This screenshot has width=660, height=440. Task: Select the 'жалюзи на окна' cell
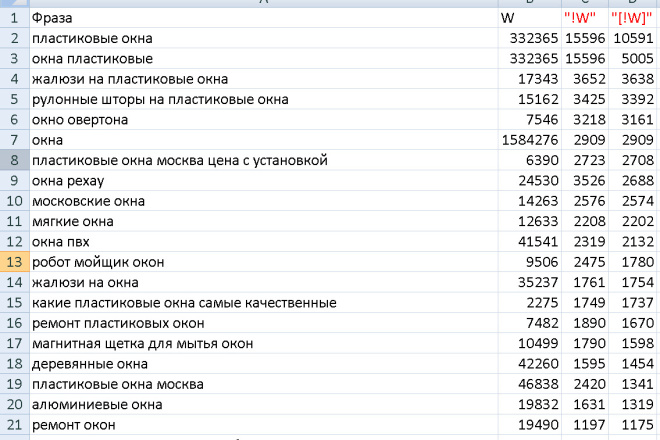pyautogui.click(x=264, y=283)
